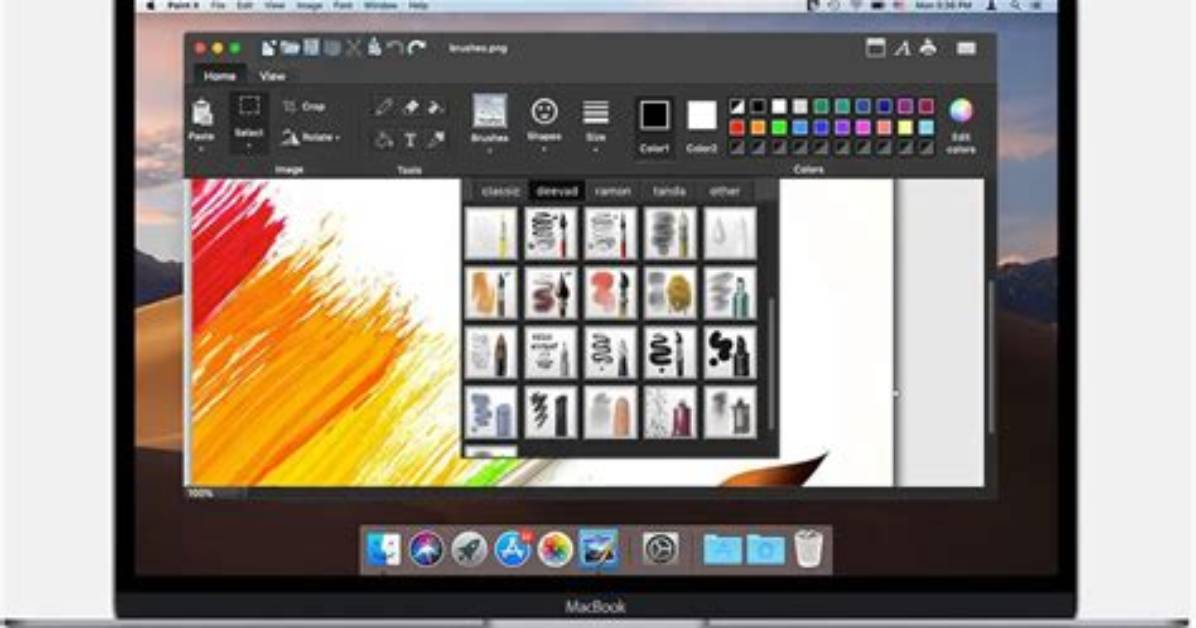Open the deevad brushes tab
Viewport: 1196px width, 628px height.
(x=557, y=191)
